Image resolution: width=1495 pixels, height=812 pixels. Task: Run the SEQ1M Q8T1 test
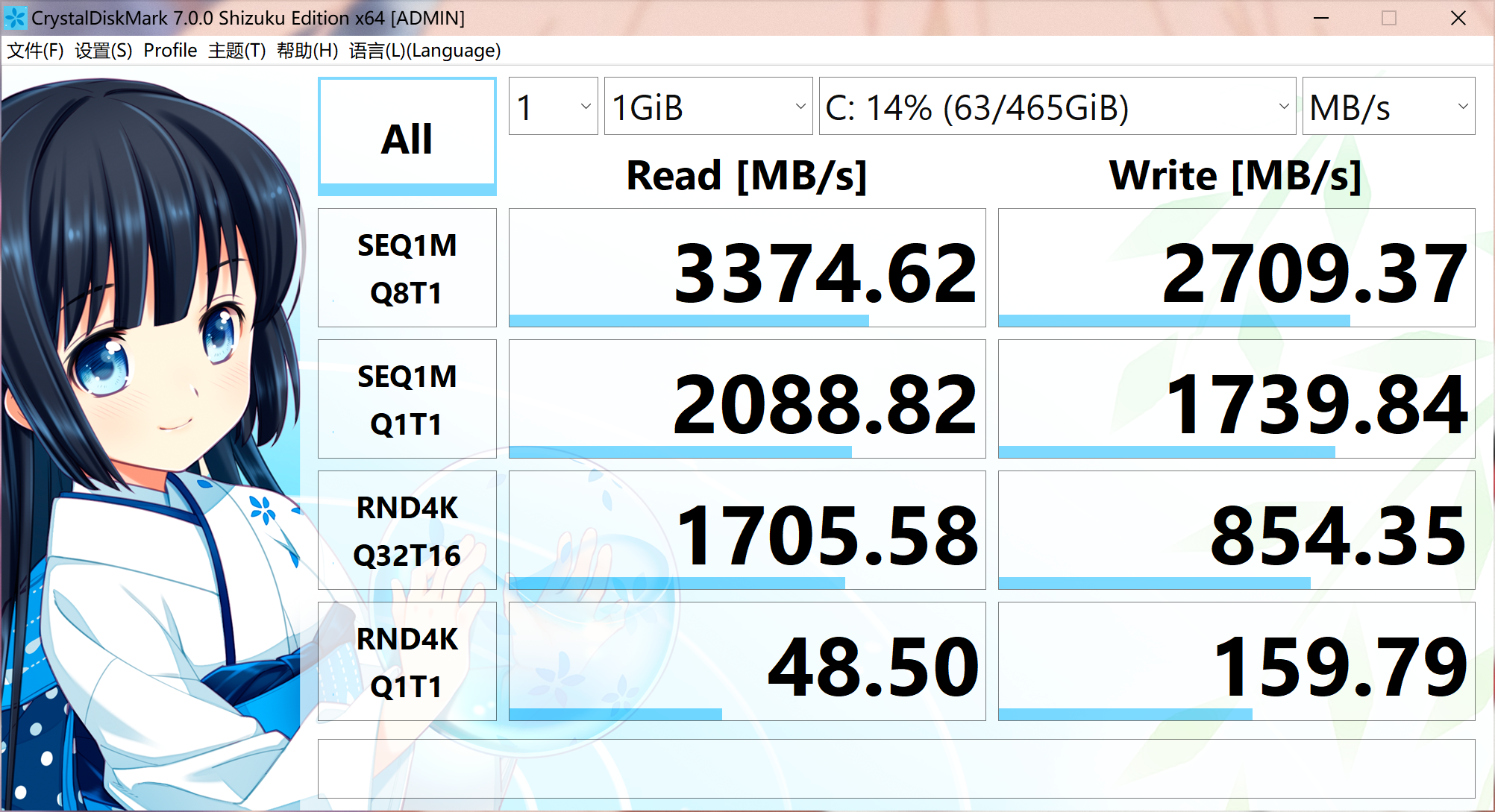pyautogui.click(x=407, y=268)
